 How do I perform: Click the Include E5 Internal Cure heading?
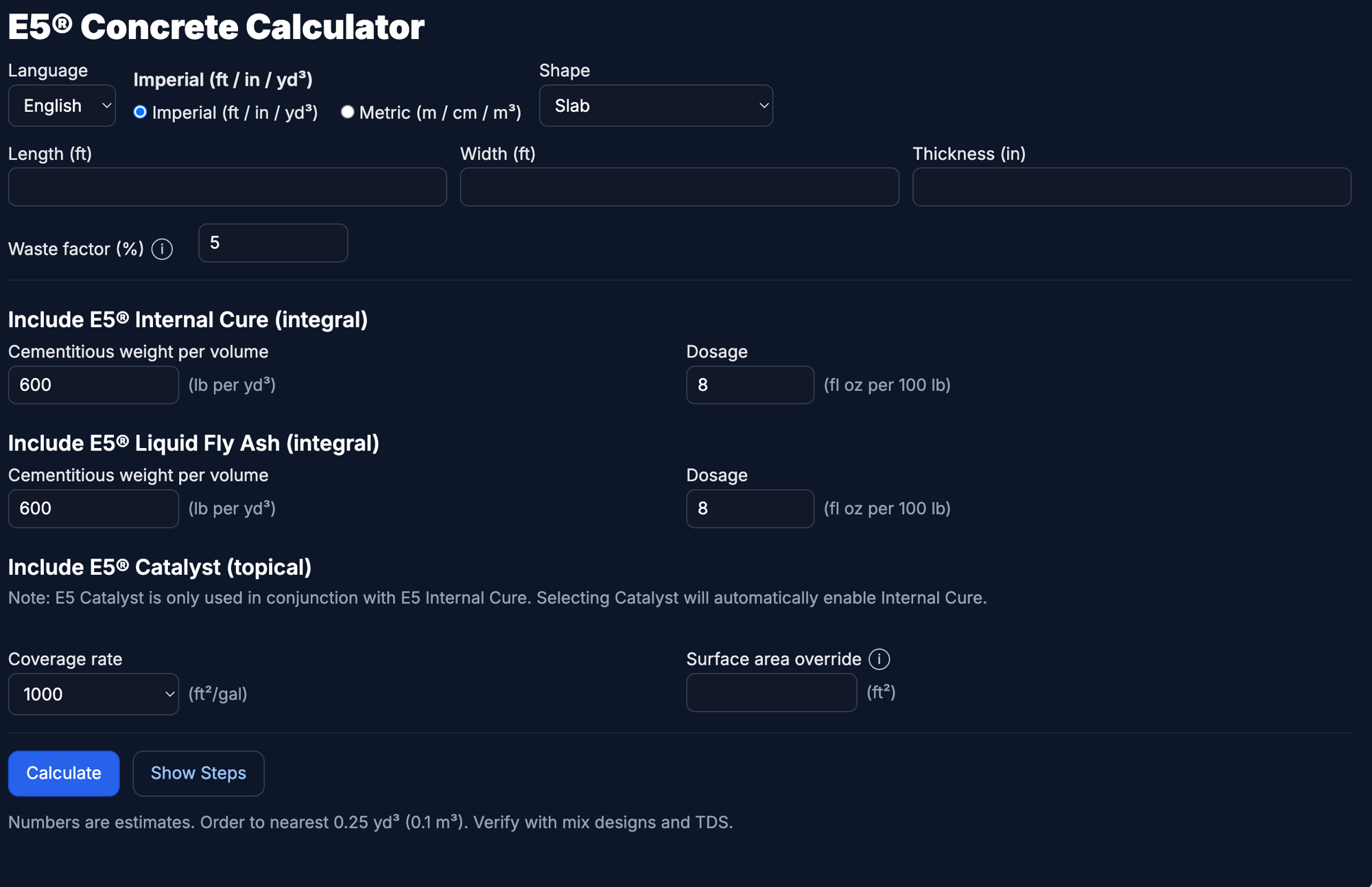point(188,320)
